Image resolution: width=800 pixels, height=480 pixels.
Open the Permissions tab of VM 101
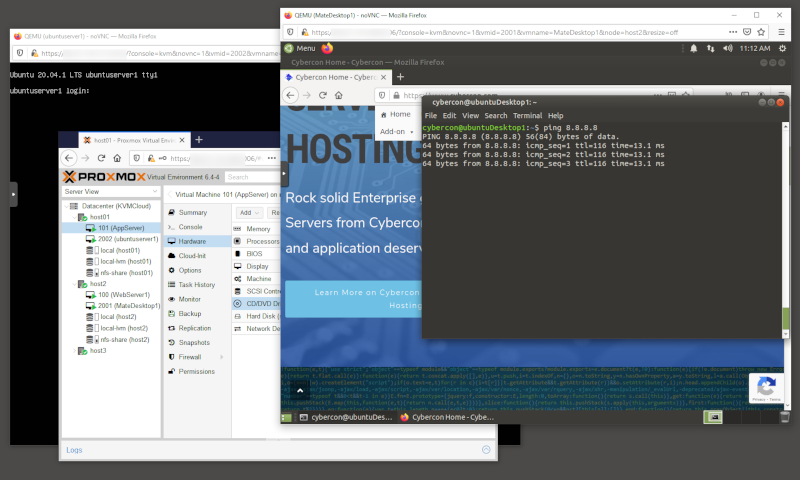[197, 372]
